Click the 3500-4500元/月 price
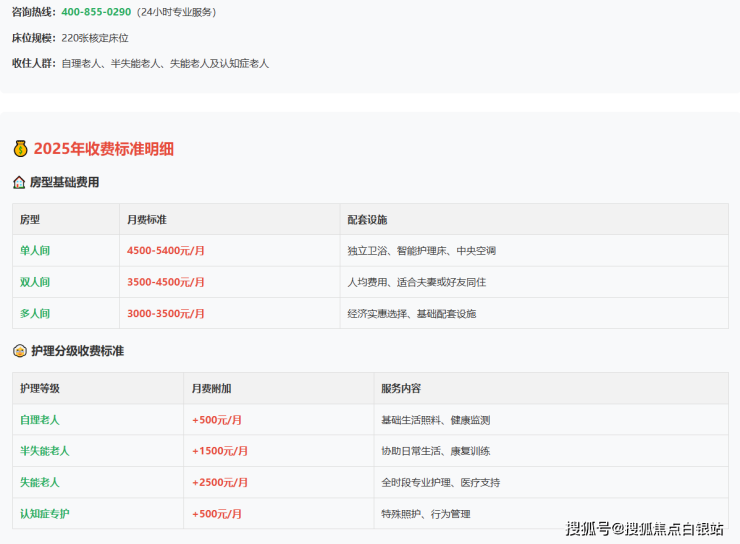Image resolution: width=740 pixels, height=544 pixels. tap(166, 282)
